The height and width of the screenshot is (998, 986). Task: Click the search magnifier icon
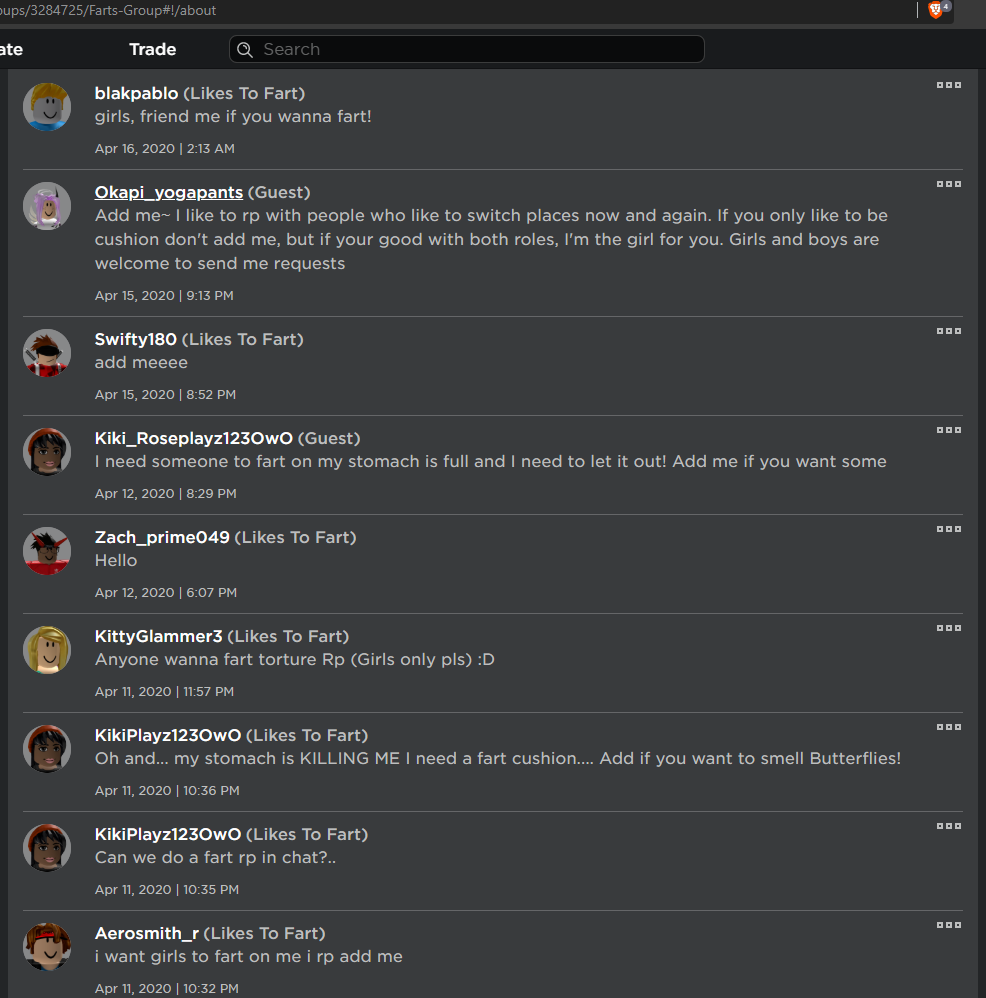pos(245,50)
